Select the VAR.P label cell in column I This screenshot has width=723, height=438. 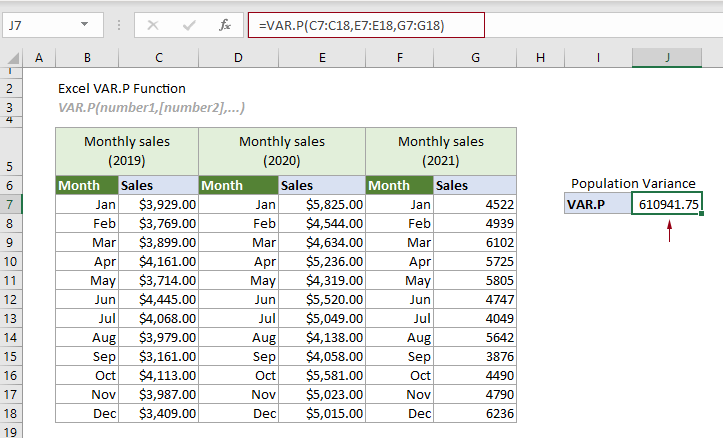[598, 204]
